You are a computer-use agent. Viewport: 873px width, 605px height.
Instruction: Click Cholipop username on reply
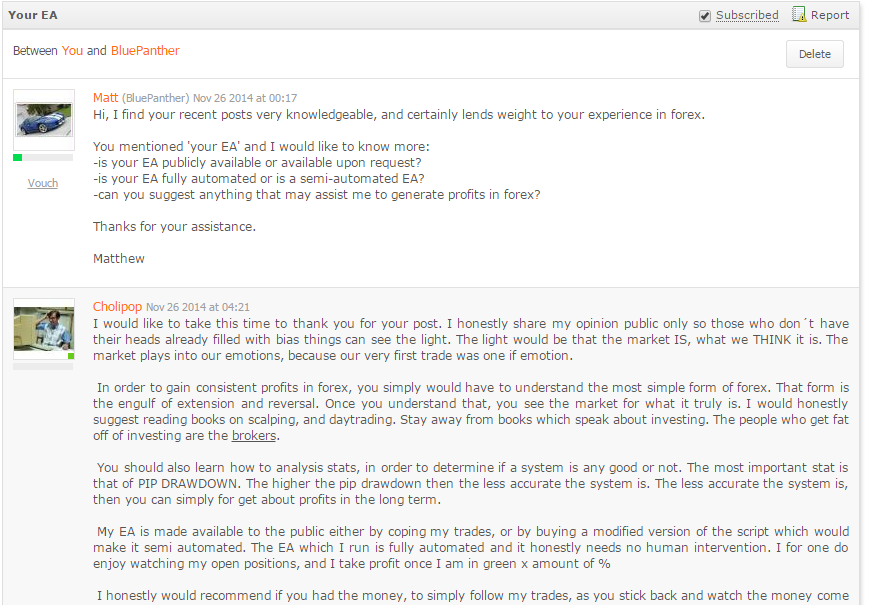coord(117,307)
